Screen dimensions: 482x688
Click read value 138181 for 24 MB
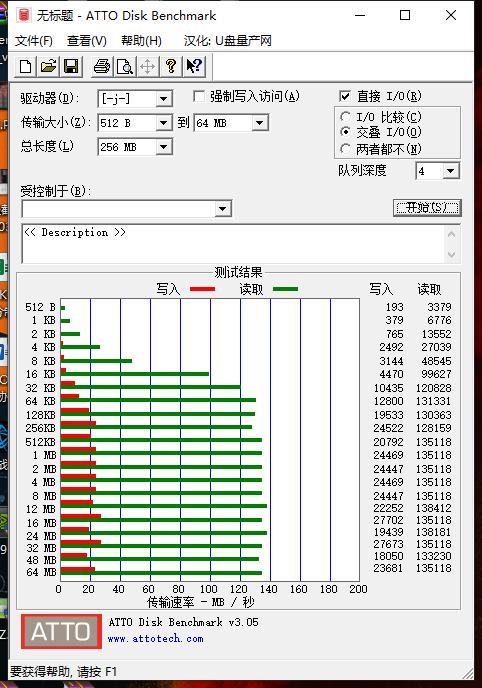click(x=434, y=532)
